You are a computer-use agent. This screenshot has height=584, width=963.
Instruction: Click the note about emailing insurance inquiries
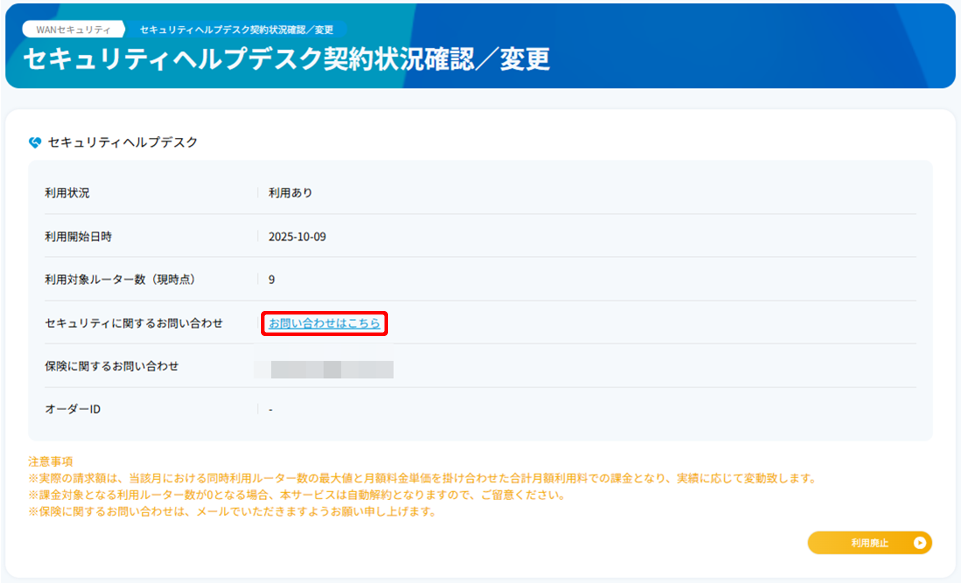[x=234, y=512]
